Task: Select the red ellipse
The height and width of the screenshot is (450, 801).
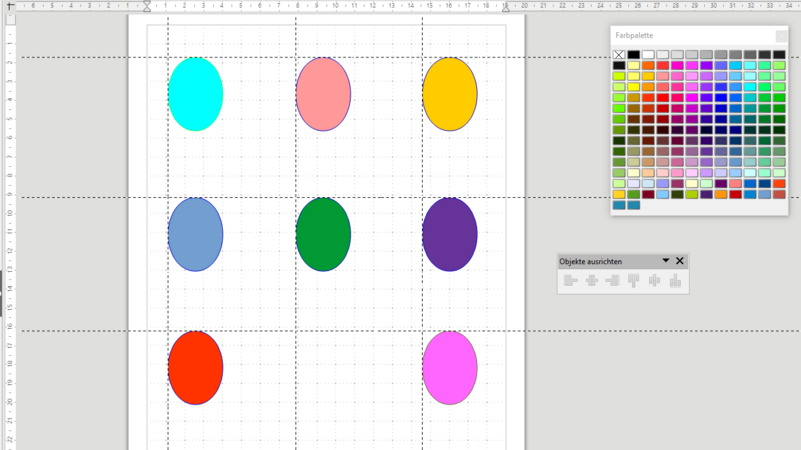Action: click(x=195, y=367)
